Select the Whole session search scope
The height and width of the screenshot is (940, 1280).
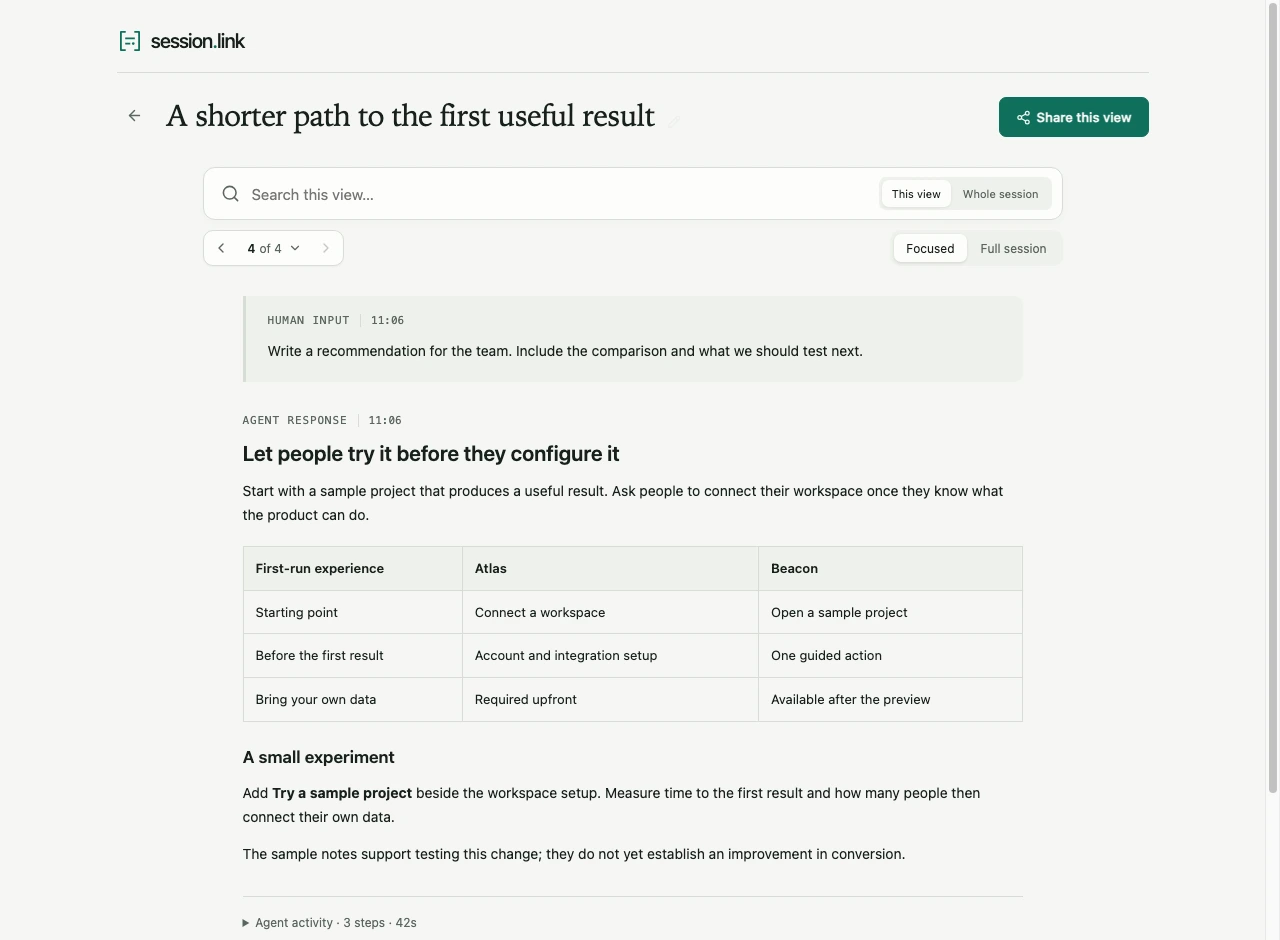1000,194
